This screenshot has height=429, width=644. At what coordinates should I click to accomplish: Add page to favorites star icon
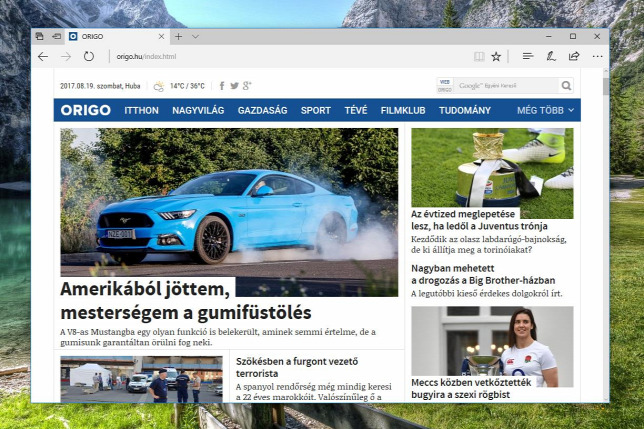496,56
